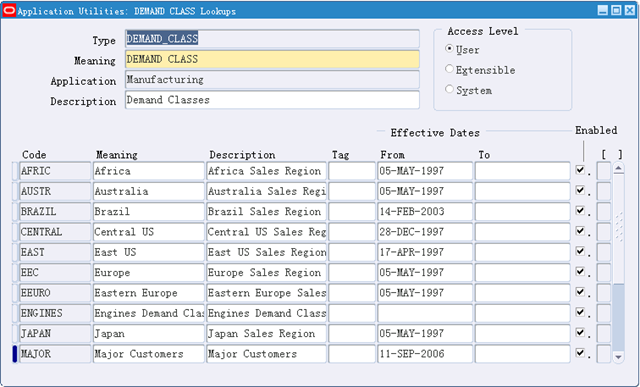Choose the System access level option

coord(449,89)
